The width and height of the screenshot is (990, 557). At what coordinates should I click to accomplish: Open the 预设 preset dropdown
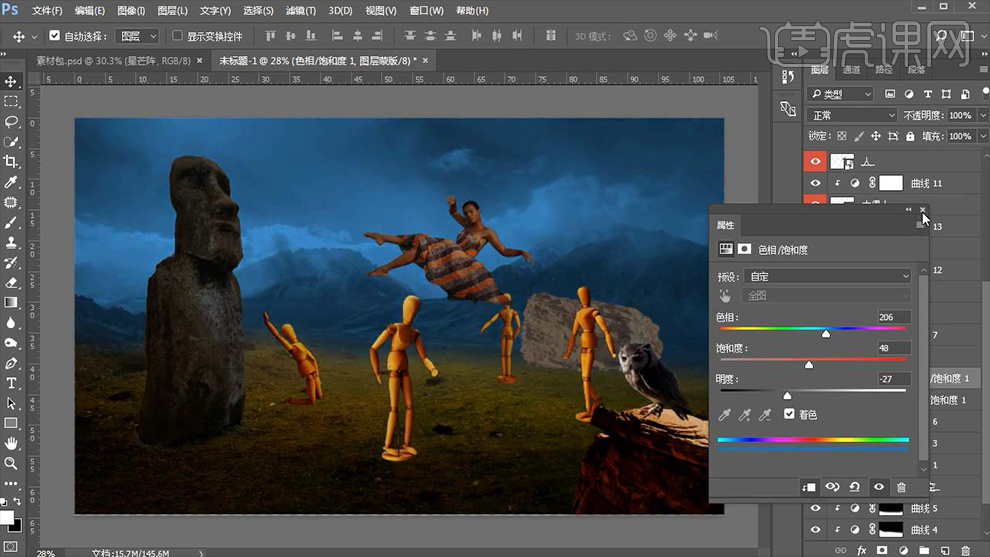(828, 277)
